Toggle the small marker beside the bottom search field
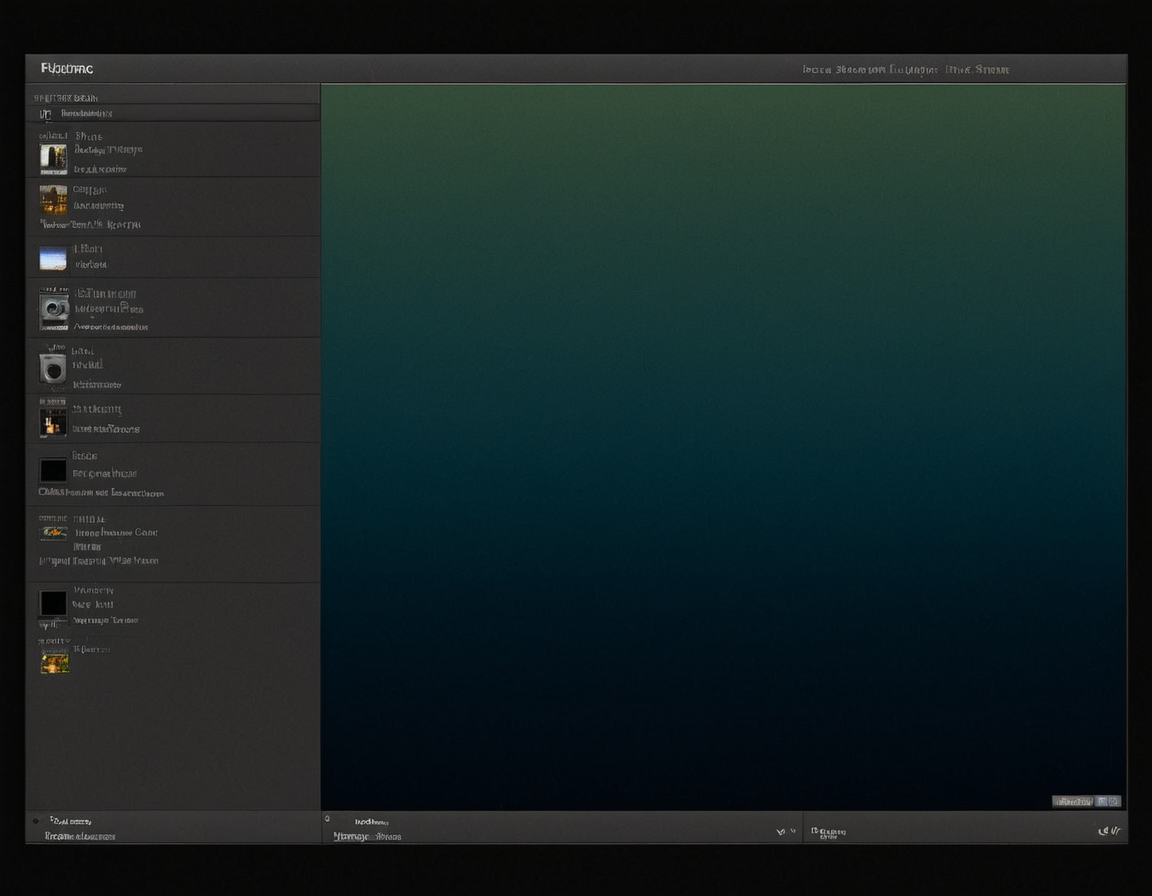This screenshot has width=1152, height=896. pyautogui.click(x=327, y=817)
